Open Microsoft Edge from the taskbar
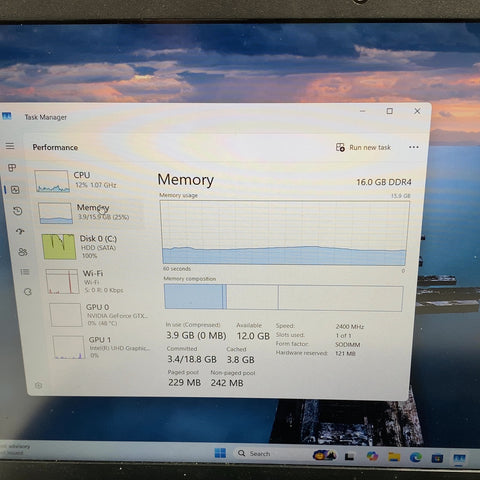 [416, 458]
